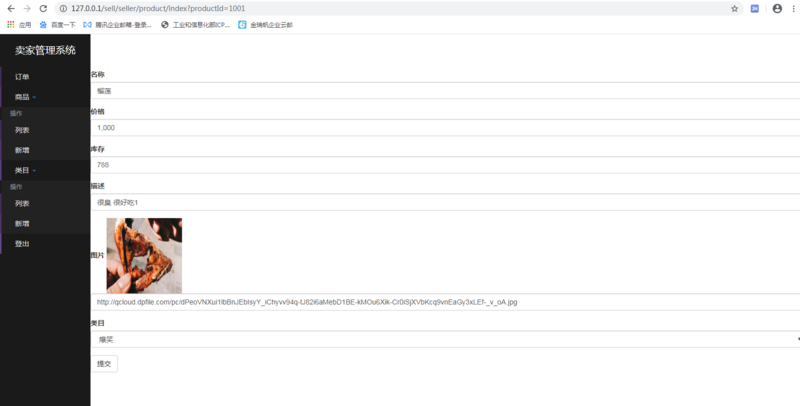Open the 腾讯企业邮箱 bookmark
Viewport: 800px width, 406px height.
pyautogui.click(x=117, y=24)
